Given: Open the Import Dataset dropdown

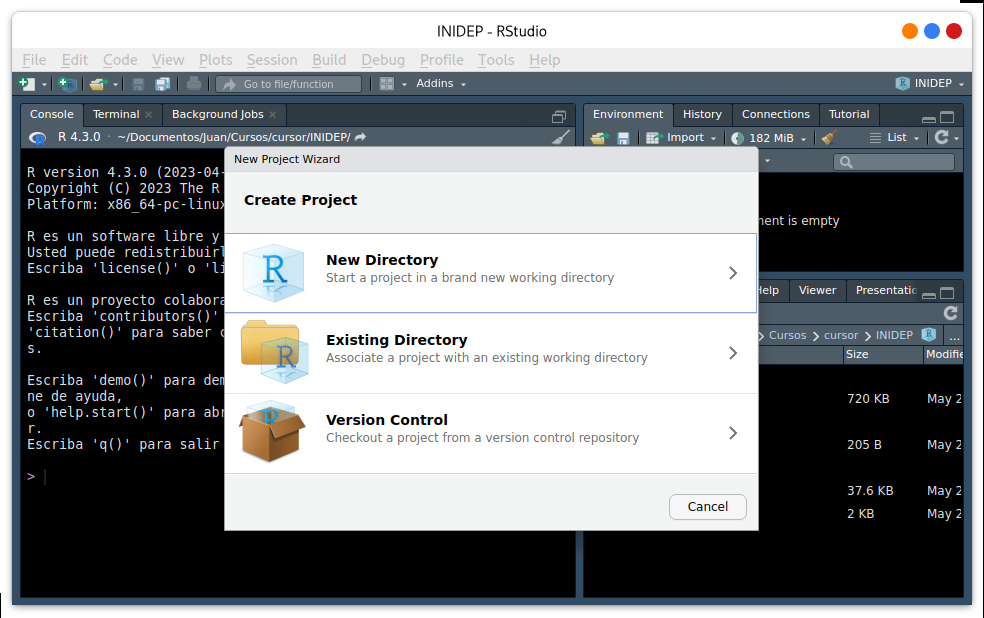Looking at the screenshot, I should (682, 138).
